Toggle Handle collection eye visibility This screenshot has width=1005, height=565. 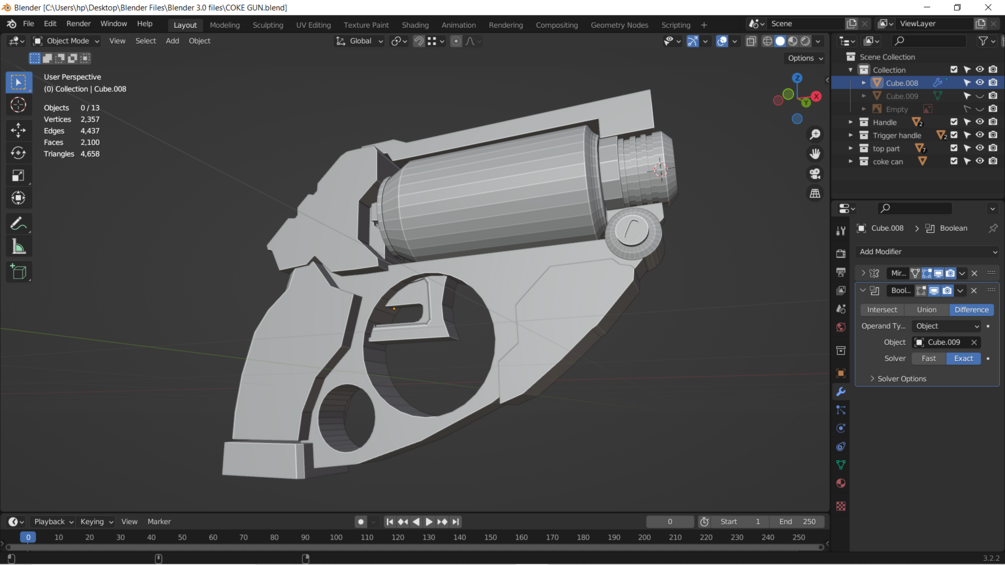pyautogui.click(x=979, y=122)
